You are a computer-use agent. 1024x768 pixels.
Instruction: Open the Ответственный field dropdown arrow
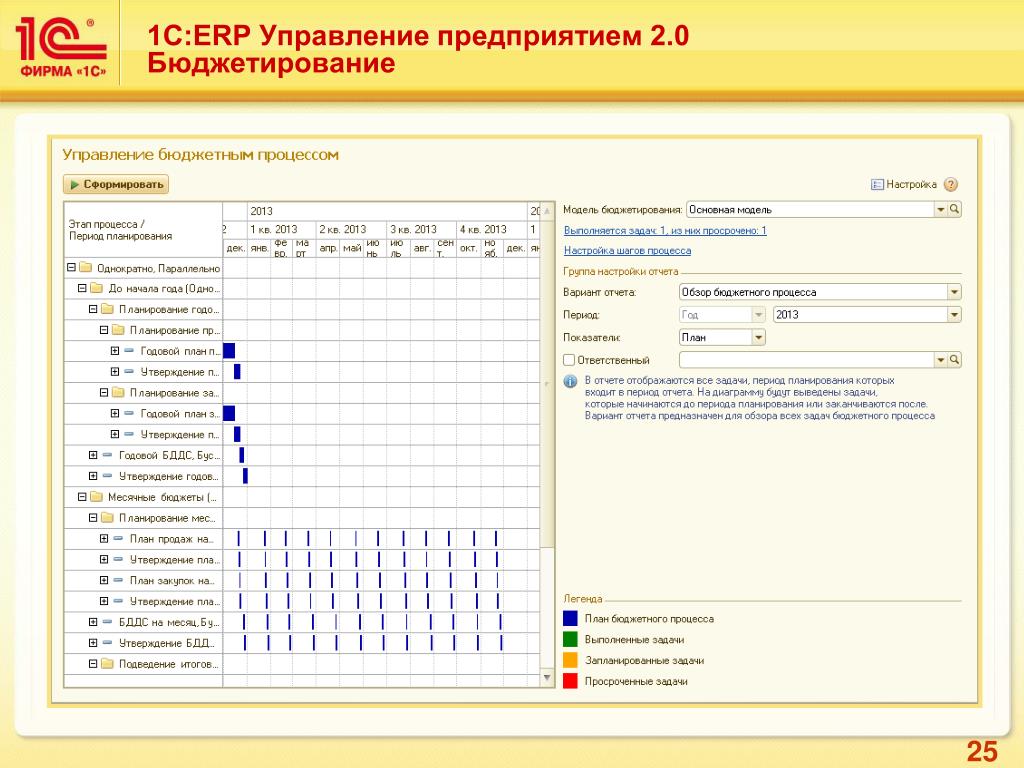pyautogui.click(x=940, y=360)
